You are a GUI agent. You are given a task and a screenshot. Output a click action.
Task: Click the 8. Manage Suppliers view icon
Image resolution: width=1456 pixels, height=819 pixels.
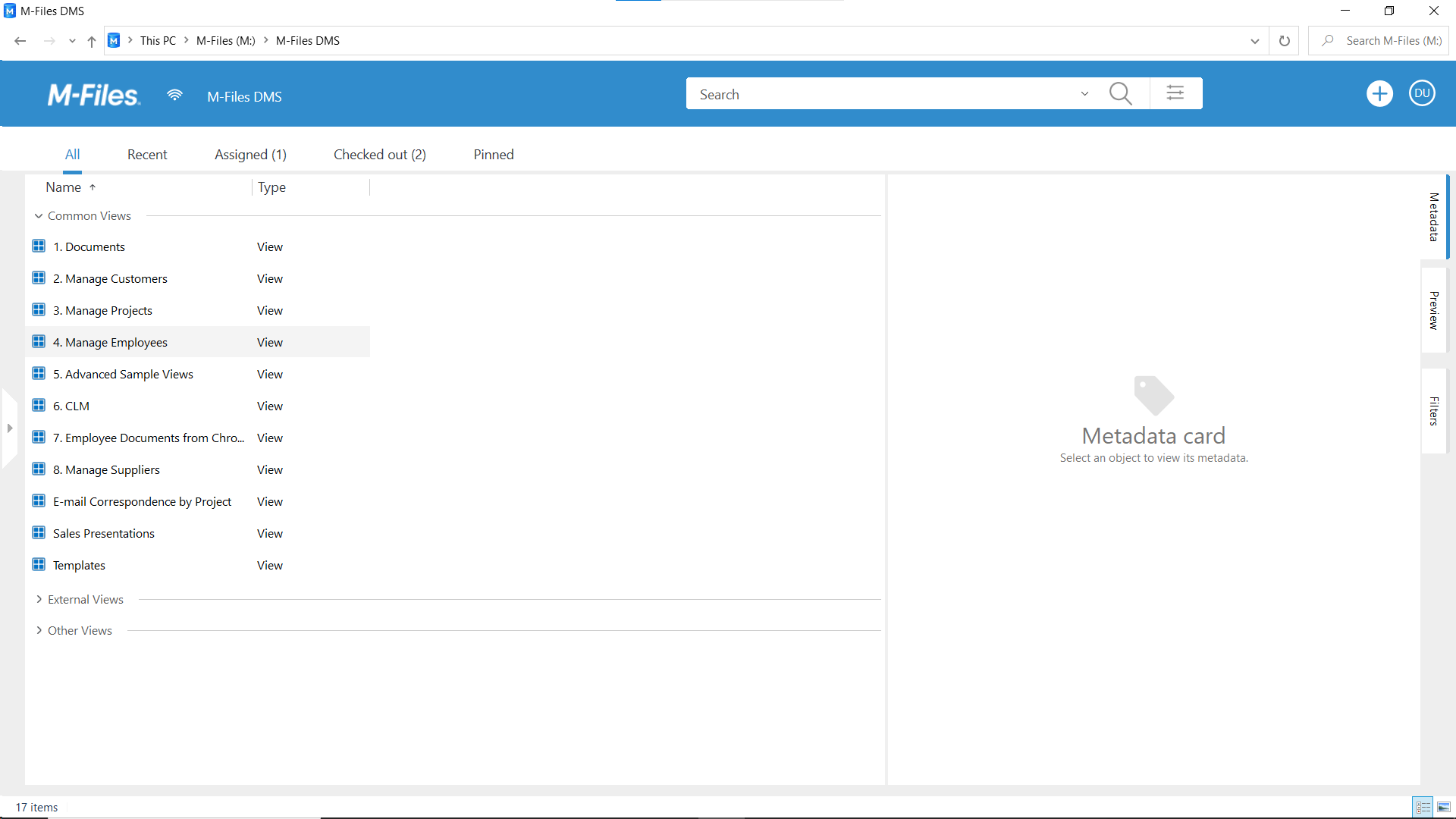[x=39, y=469]
